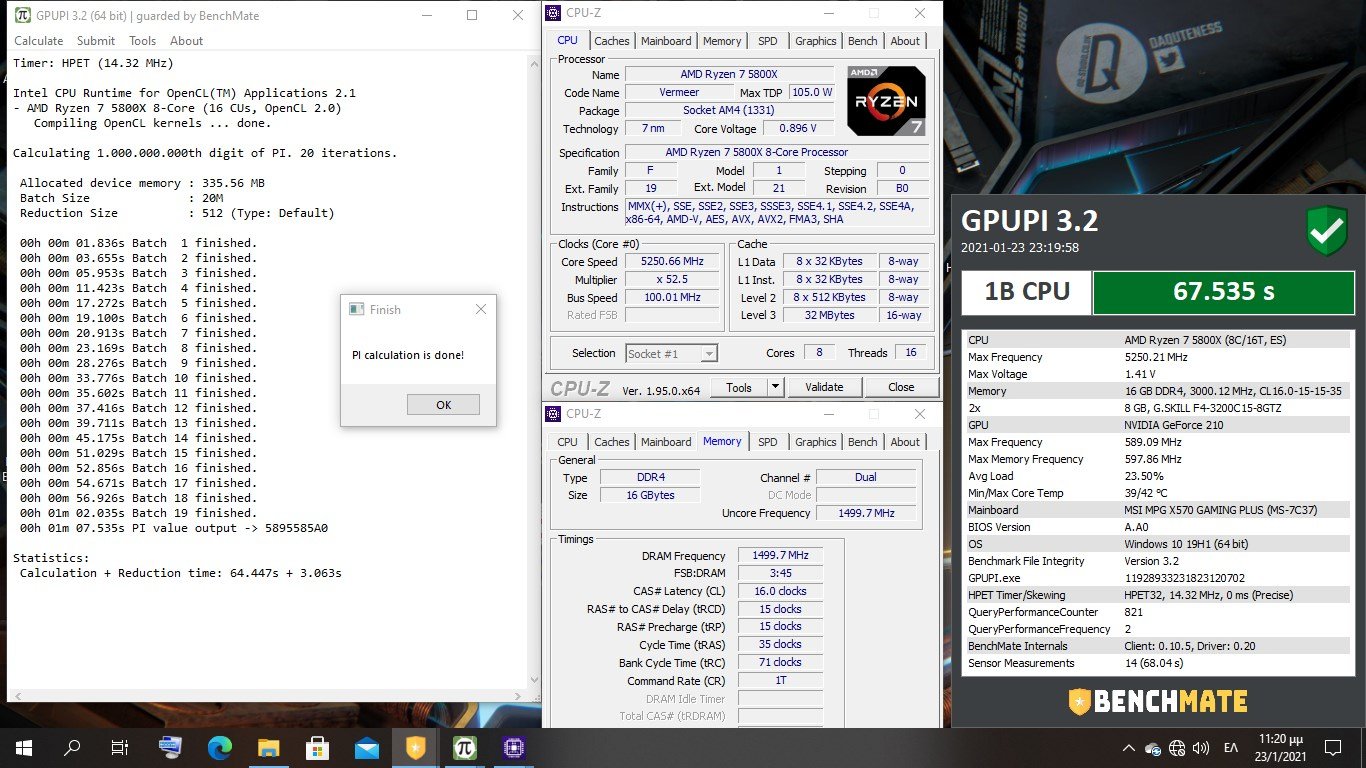Click the top CPU-Z window's title bar icon
1366x768 pixels.
[554, 13]
